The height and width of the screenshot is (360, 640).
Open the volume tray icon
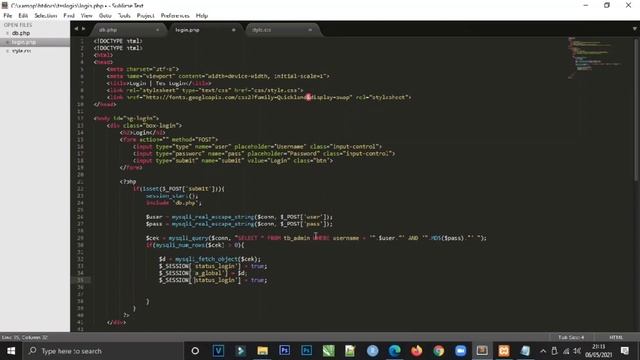tap(577, 351)
